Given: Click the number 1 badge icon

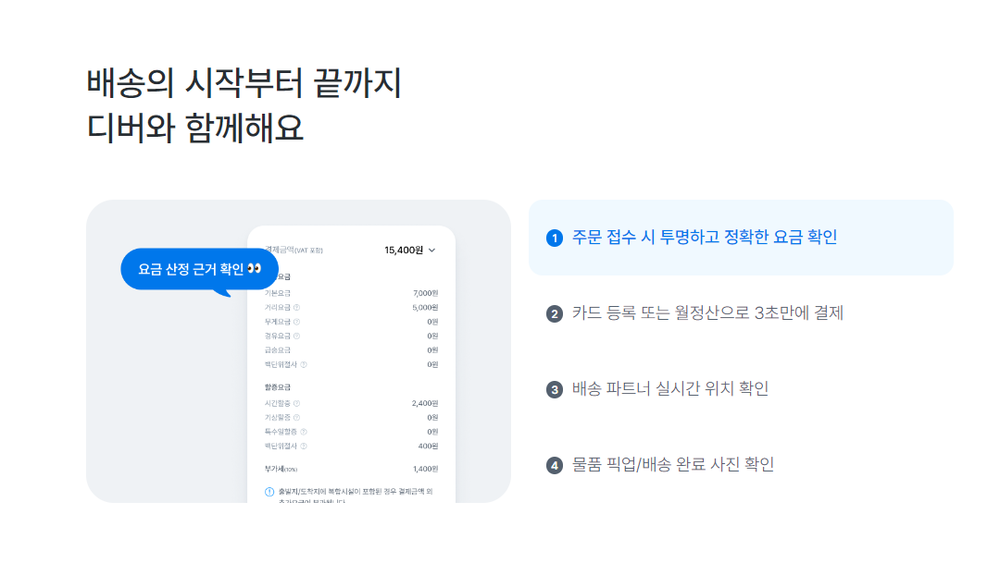Looking at the screenshot, I should (x=555, y=238).
